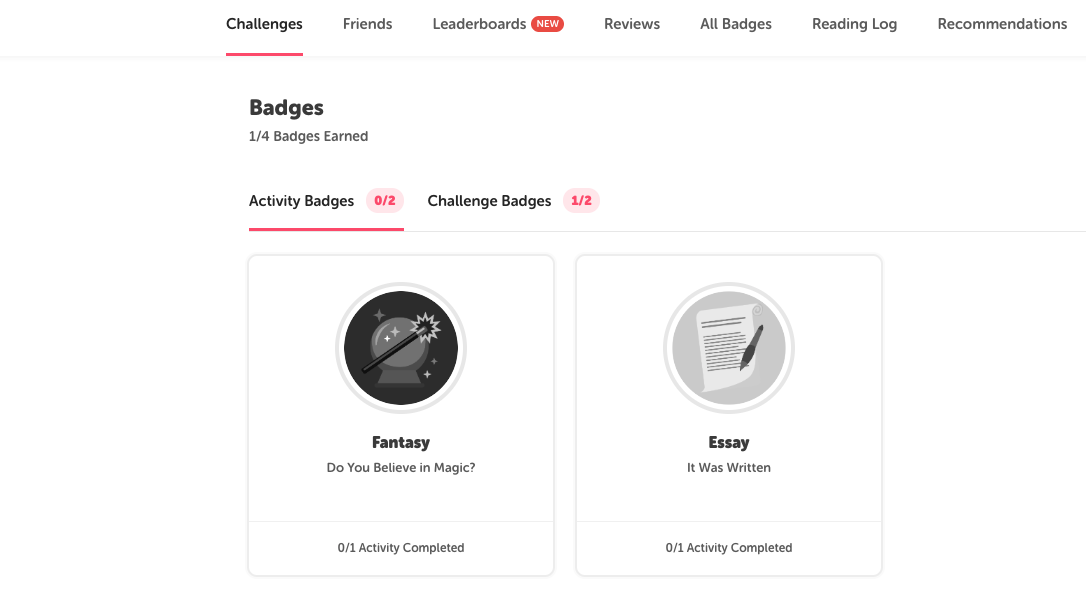Screen dimensions: 1086x595
Task: Open the 'It Was Written' Essay badge card
Action: pos(728,415)
